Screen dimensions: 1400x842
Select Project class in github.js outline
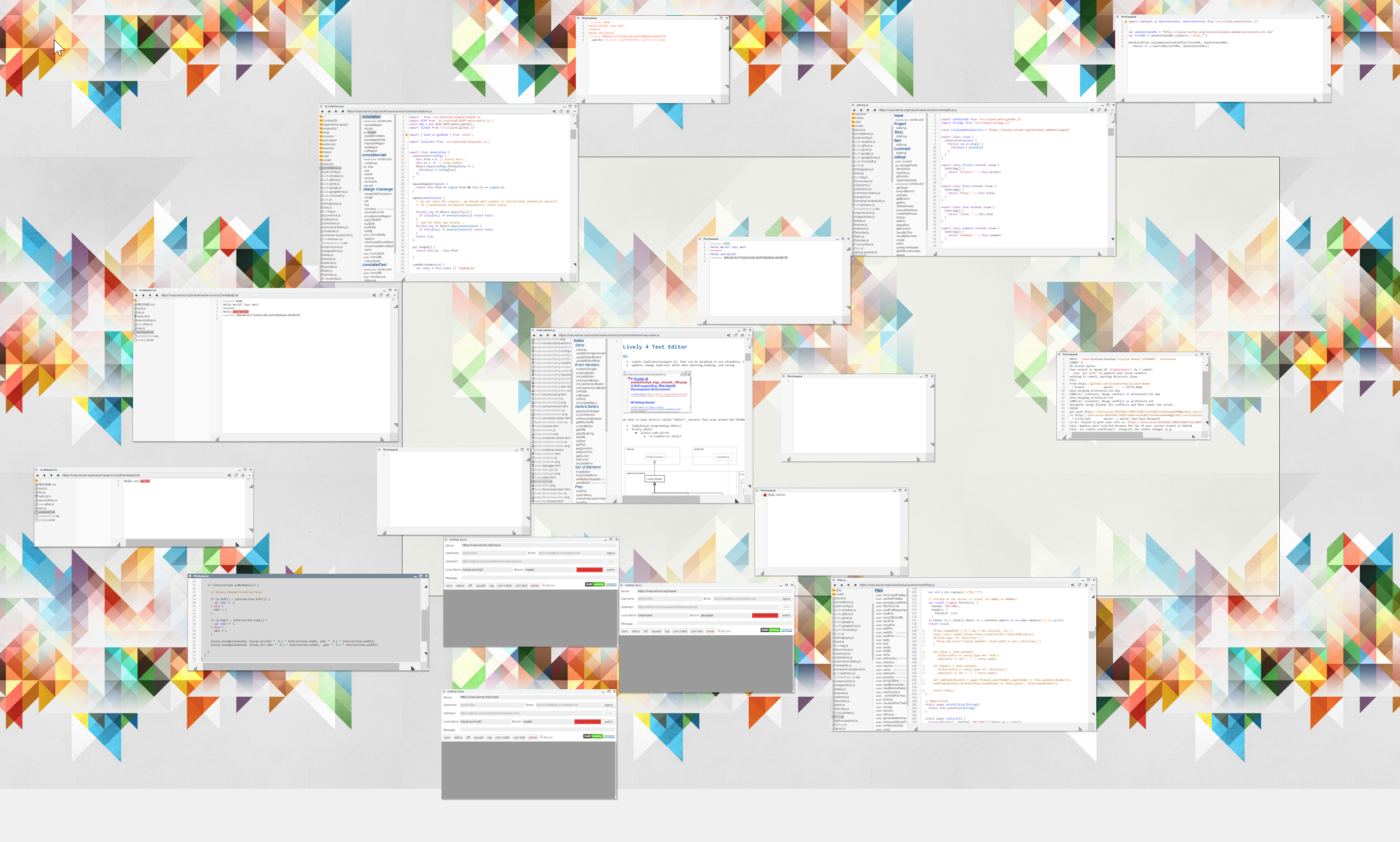click(x=900, y=124)
